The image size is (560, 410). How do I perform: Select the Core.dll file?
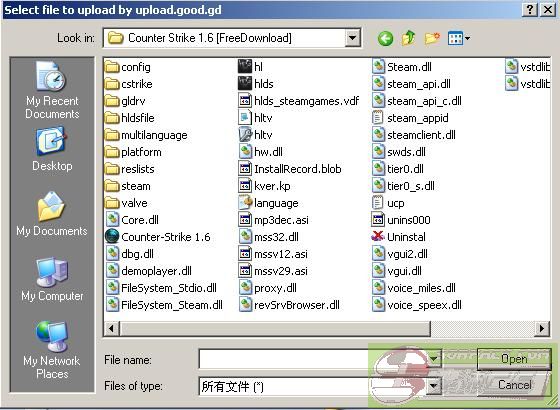pyautogui.click(x=132, y=220)
